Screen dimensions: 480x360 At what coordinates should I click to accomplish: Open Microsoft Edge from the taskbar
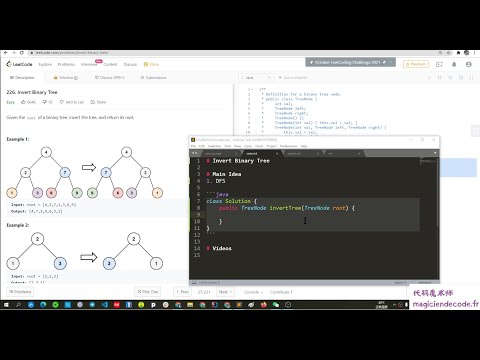coord(43,305)
